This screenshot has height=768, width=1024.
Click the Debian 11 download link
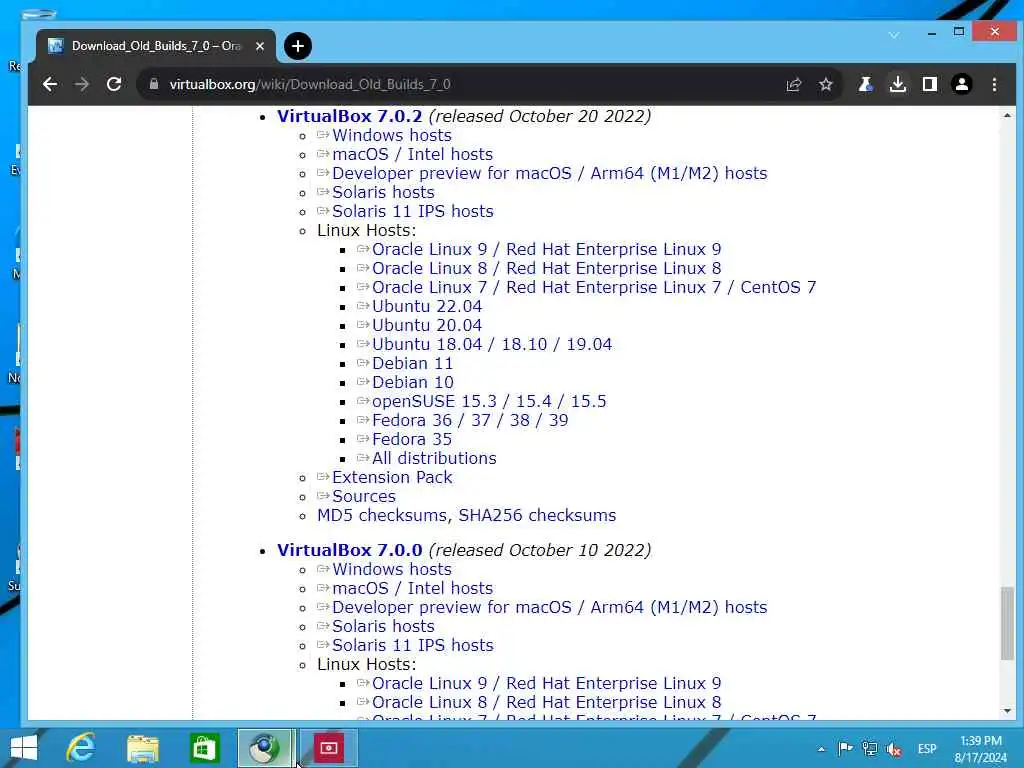(412, 363)
